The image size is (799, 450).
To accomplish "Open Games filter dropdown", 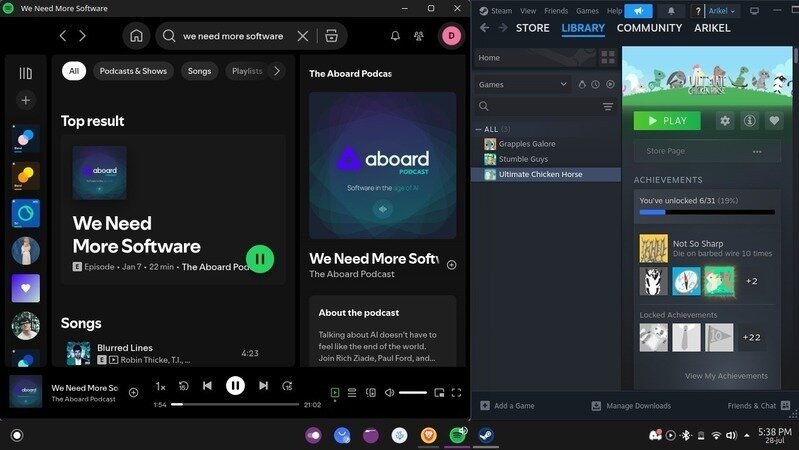I will [x=522, y=85].
